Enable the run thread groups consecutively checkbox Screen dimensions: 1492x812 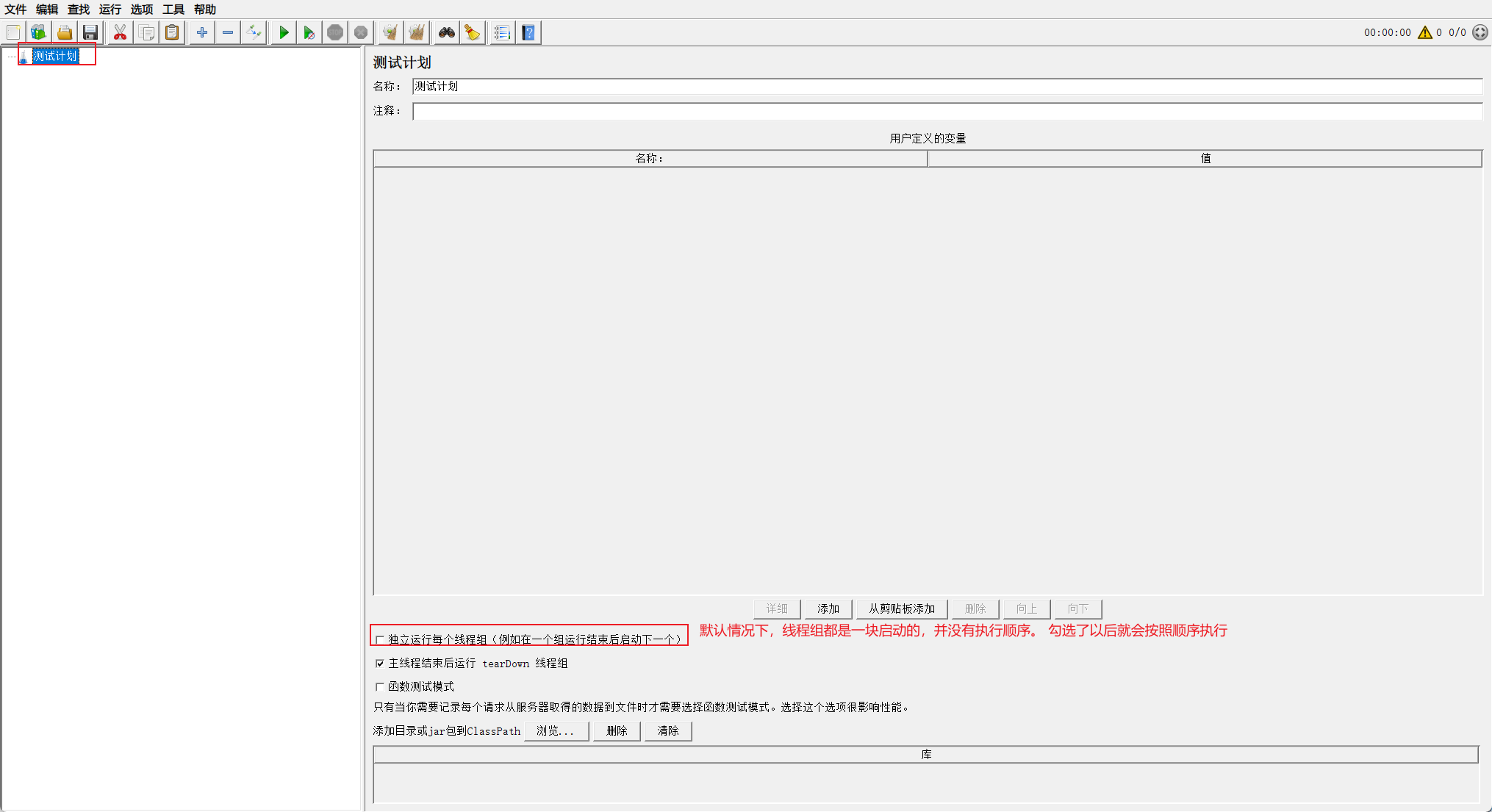tap(380, 639)
